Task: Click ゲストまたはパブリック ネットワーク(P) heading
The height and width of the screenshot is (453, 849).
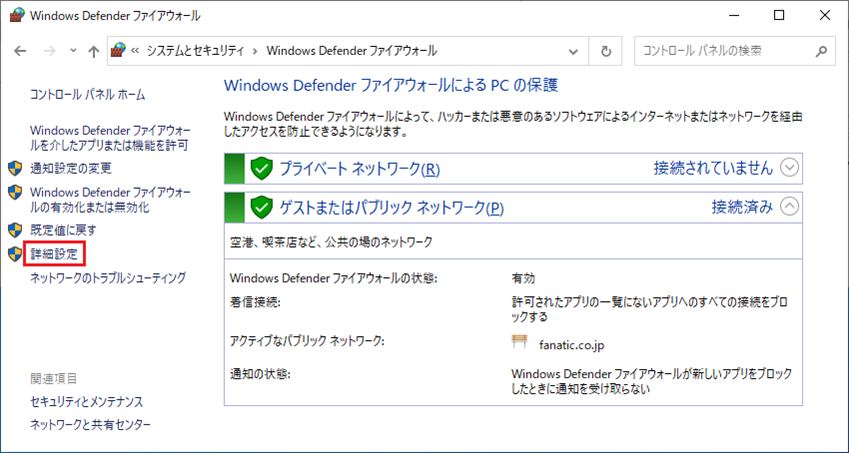Action: (x=391, y=207)
